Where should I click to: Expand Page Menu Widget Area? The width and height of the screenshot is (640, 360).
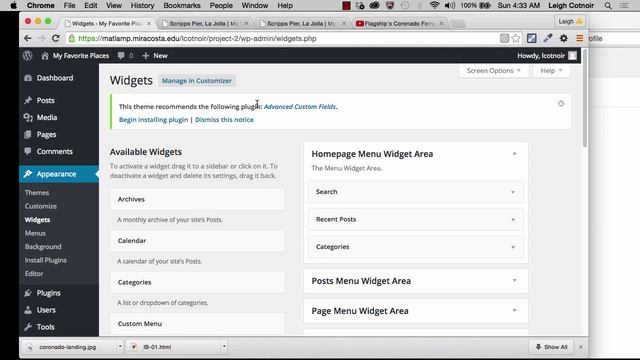pos(514,311)
